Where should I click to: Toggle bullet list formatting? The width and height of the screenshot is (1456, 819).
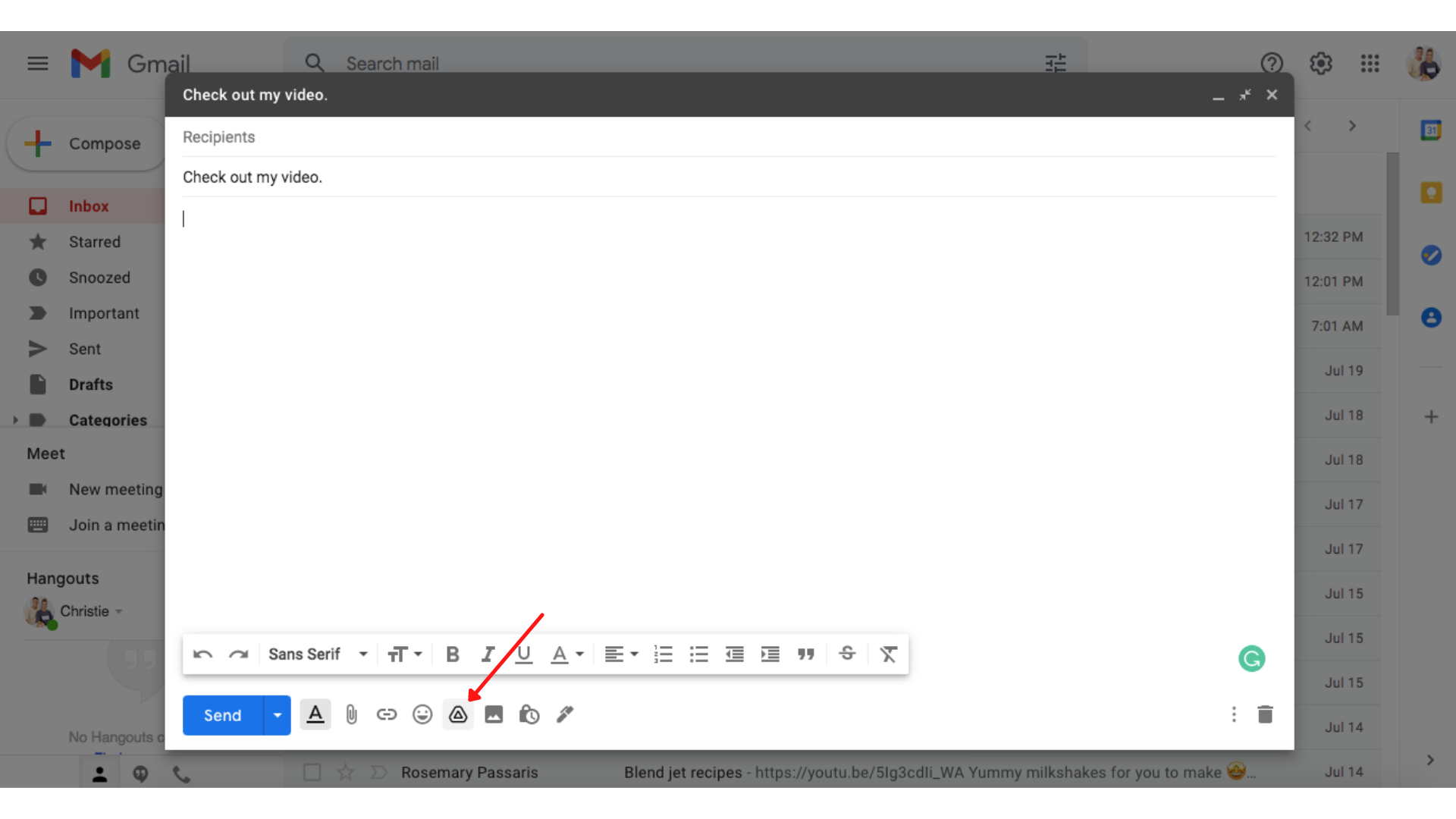[x=698, y=654]
